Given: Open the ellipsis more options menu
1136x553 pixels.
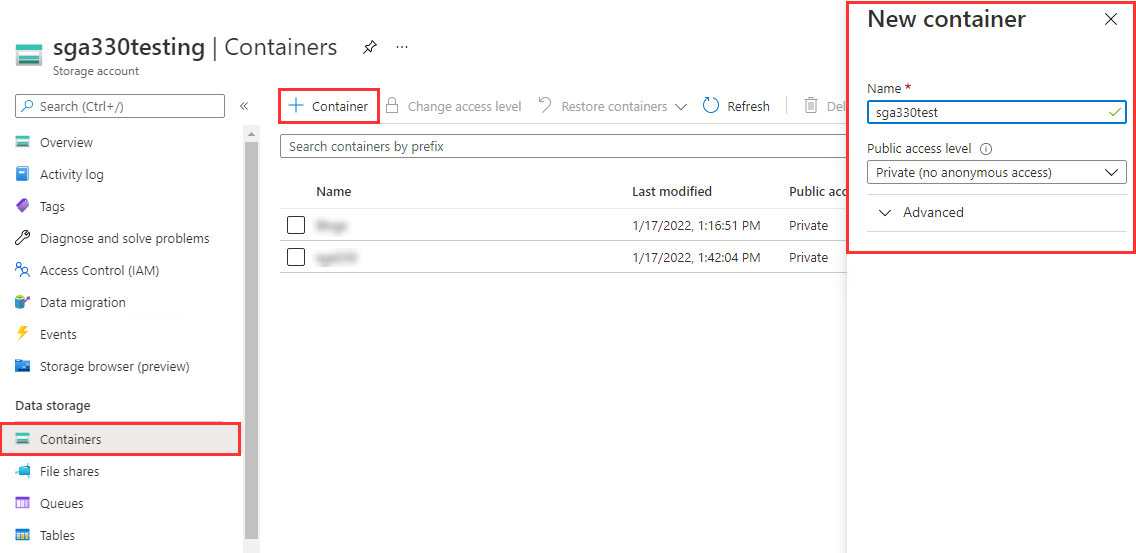Looking at the screenshot, I should [401, 47].
